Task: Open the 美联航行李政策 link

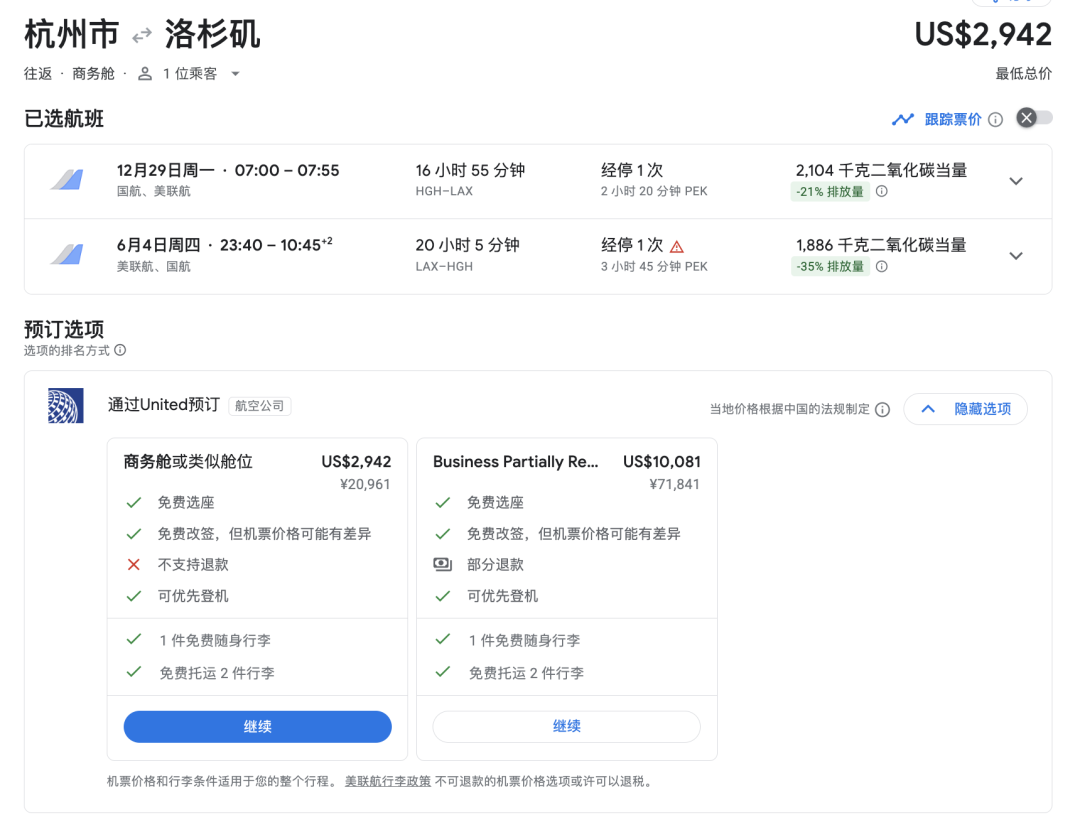Action: coord(388,781)
